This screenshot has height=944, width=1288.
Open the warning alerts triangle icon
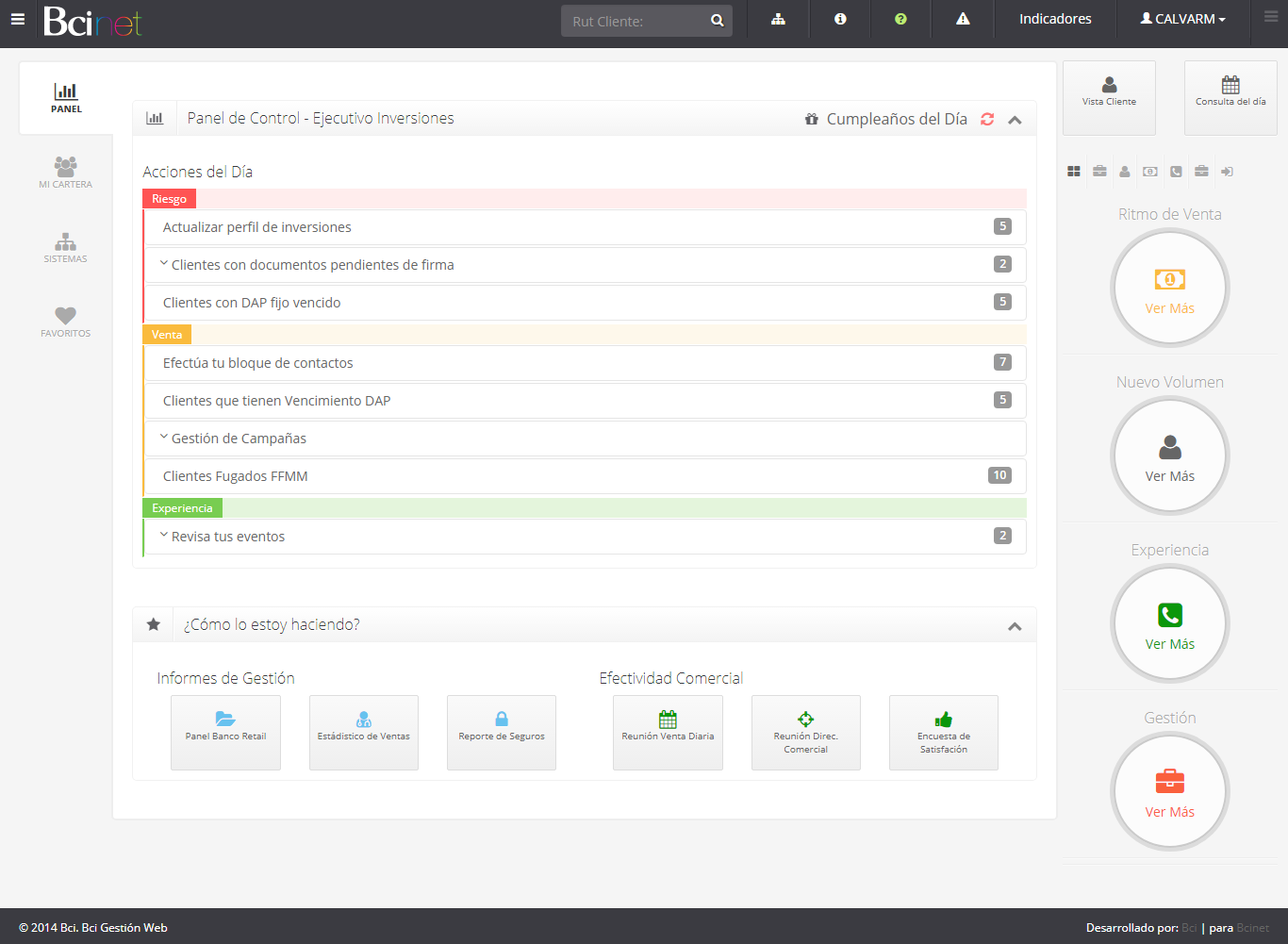pos(963,19)
